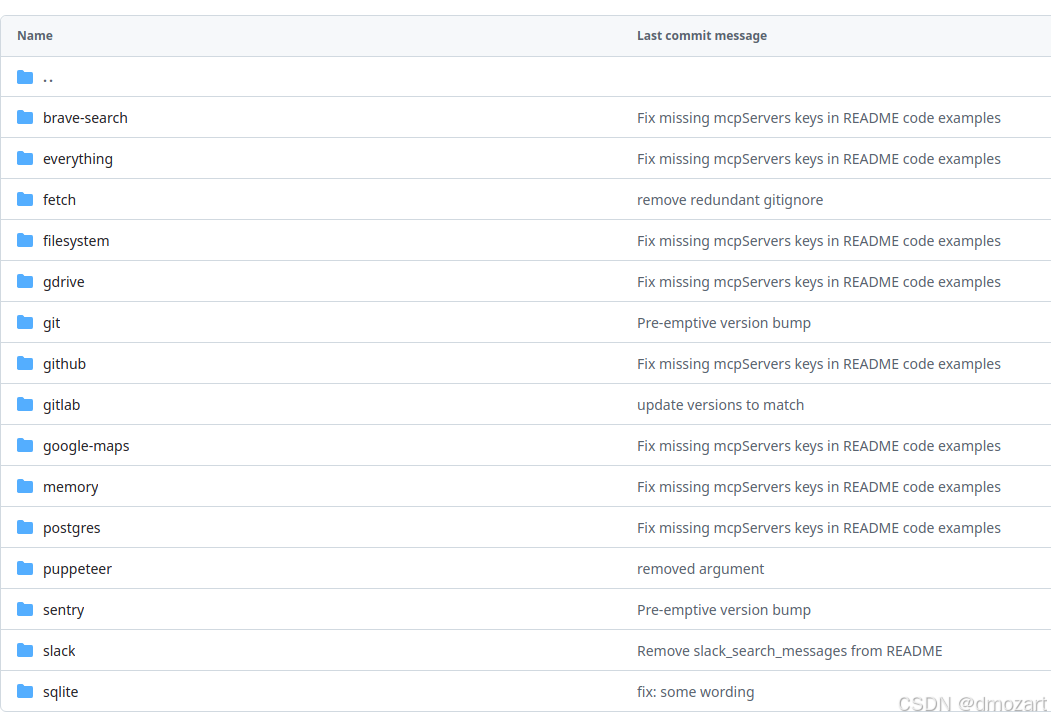This screenshot has height=721, width=1051.
Task: Open the filesystem folder
Action: pos(76,241)
